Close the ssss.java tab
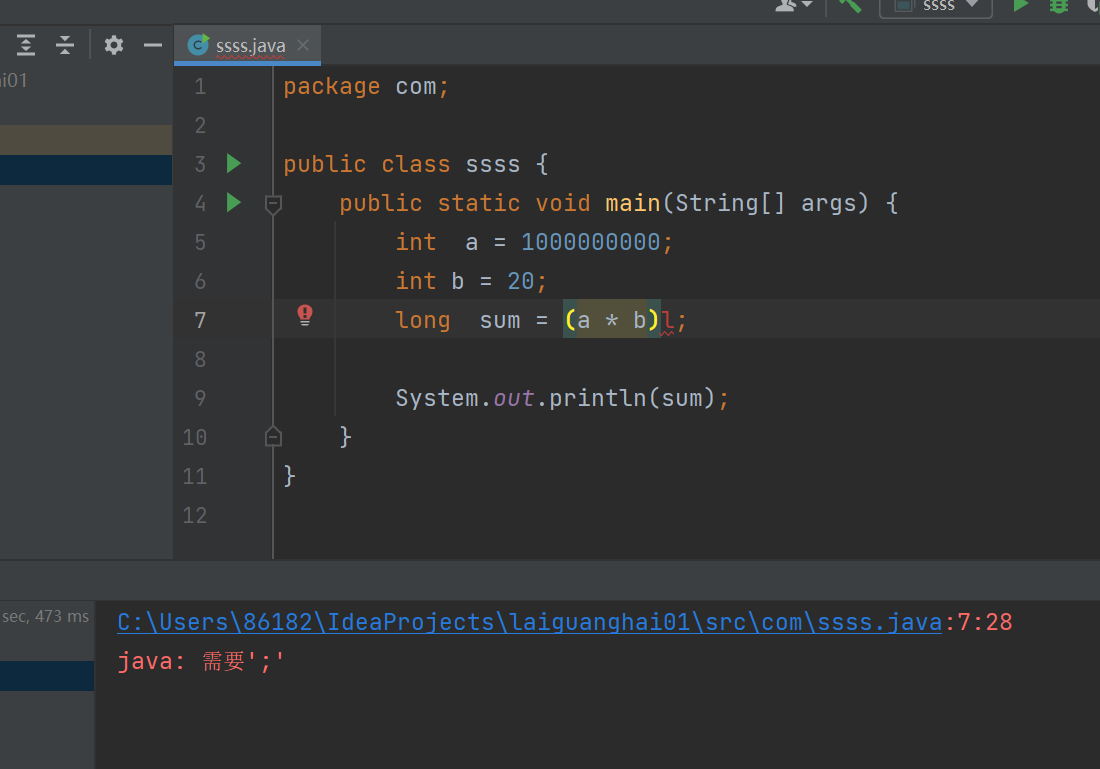 click(x=303, y=45)
